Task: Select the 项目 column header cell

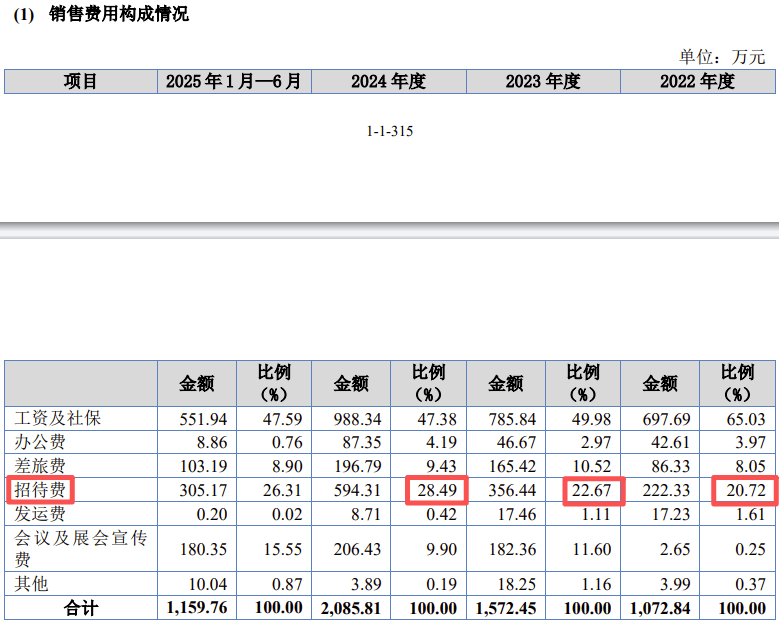Action: [x=80, y=82]
